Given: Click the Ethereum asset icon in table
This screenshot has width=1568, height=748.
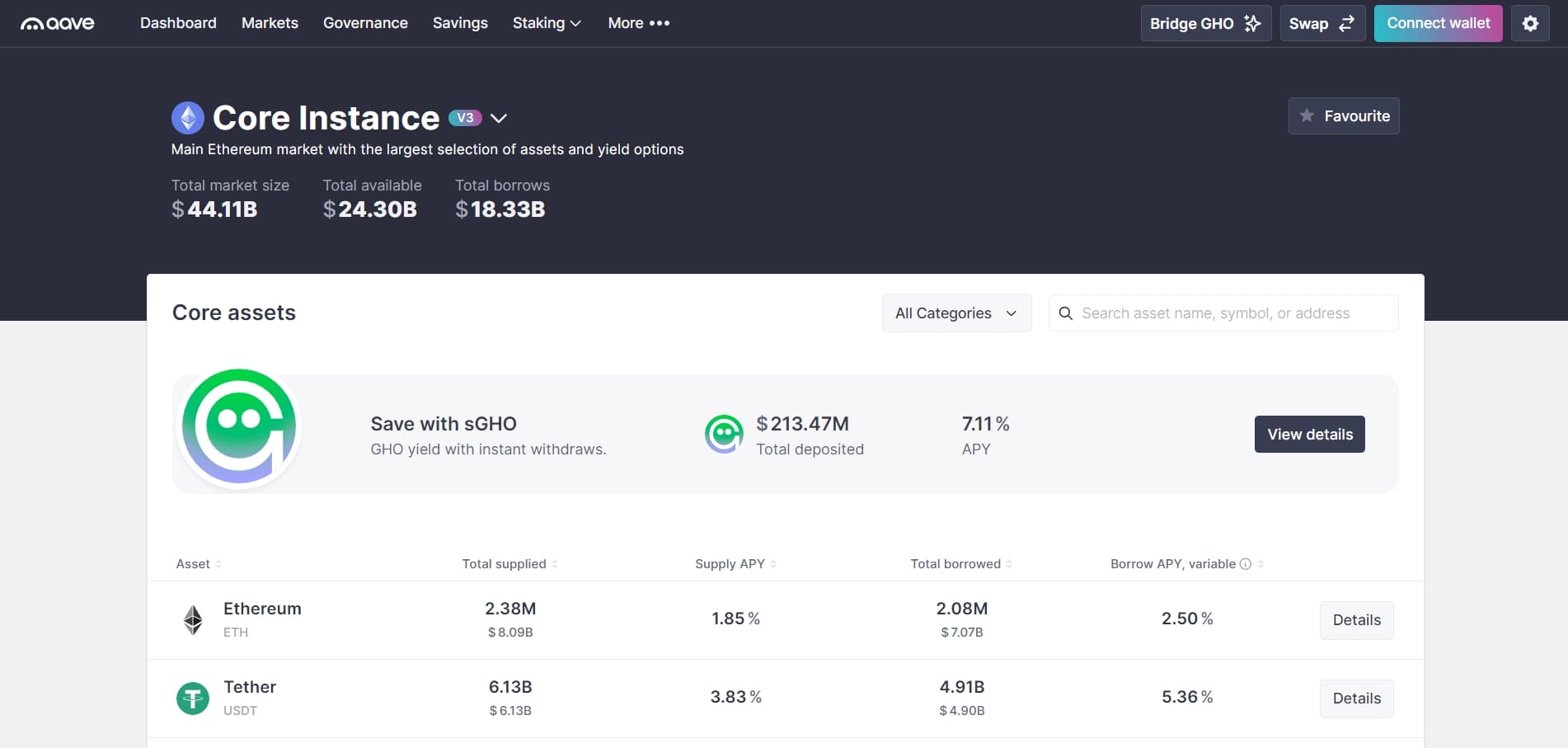Looking at the screenshot, I should [x=193, y=619].
